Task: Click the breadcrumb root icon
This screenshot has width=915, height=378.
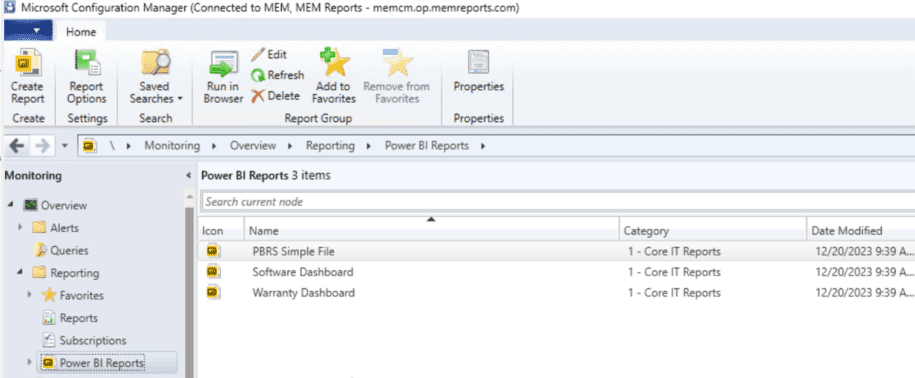Action: [89, 146]
